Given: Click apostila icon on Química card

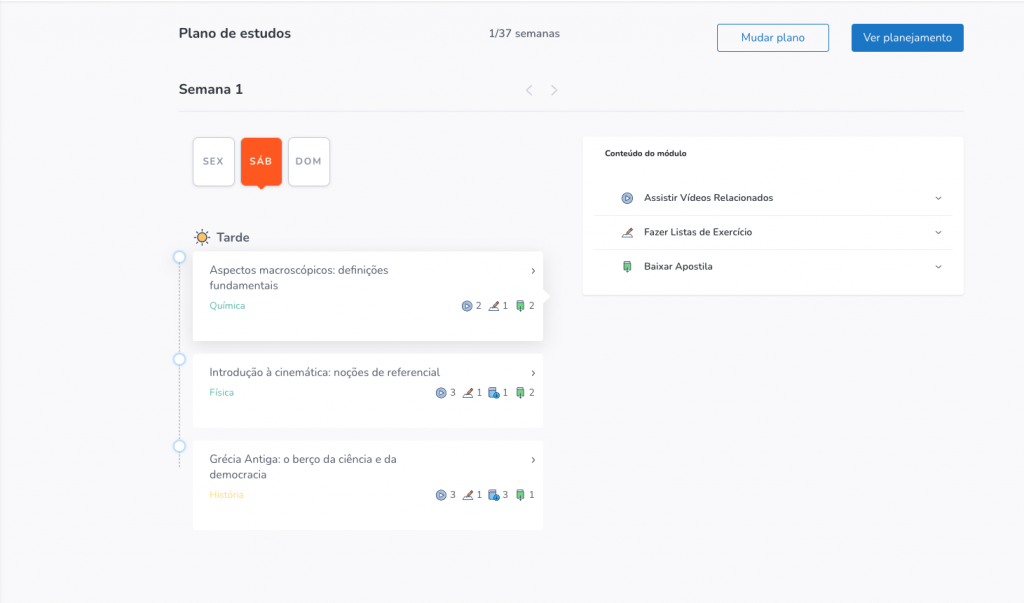Looking at the screenshot, I should [x=520, y=306].
